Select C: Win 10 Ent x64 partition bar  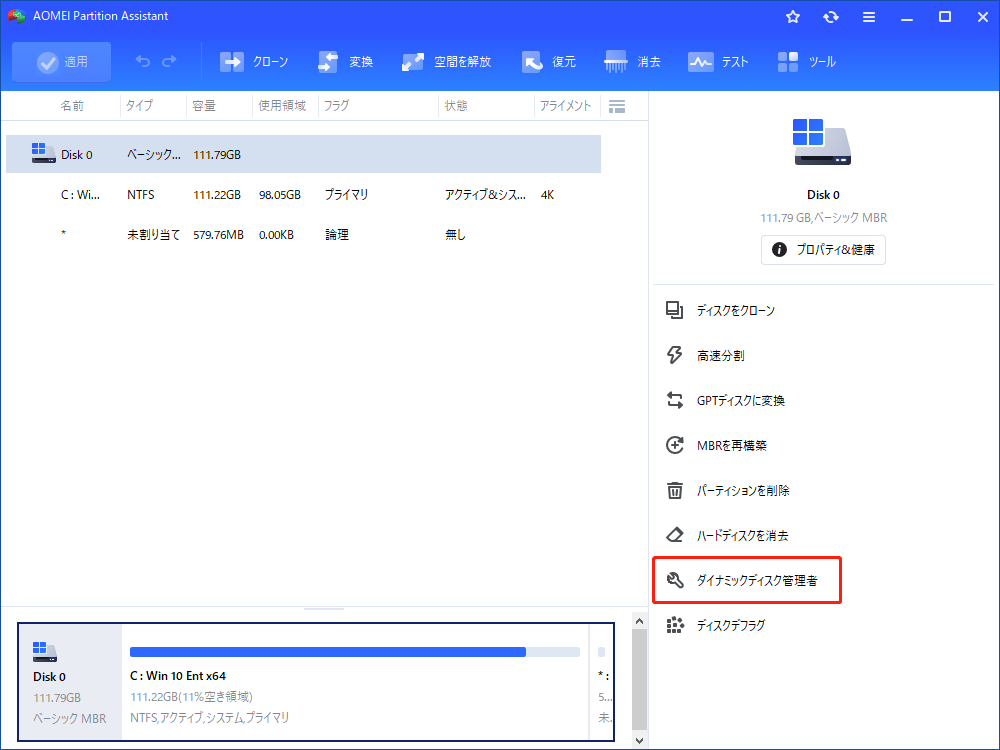pos(355,682)
